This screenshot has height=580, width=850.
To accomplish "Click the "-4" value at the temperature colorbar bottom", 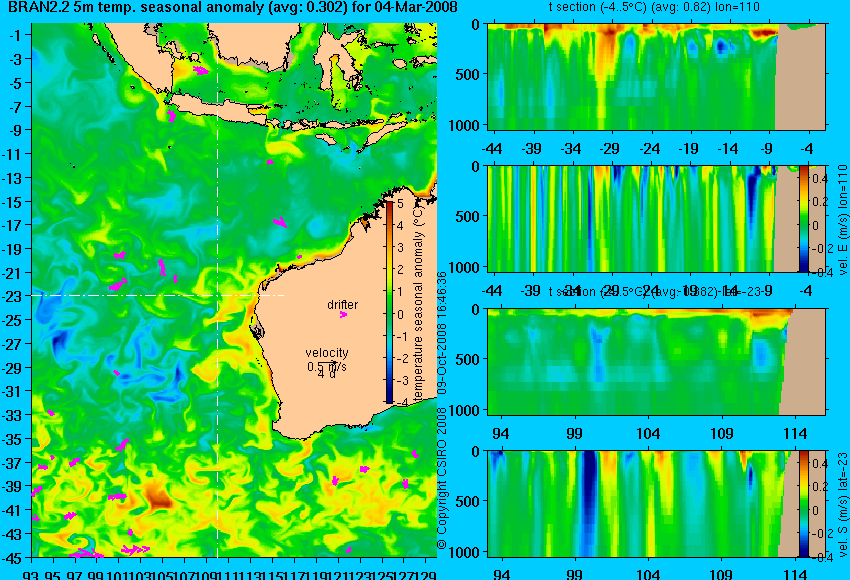I will 401,403.
